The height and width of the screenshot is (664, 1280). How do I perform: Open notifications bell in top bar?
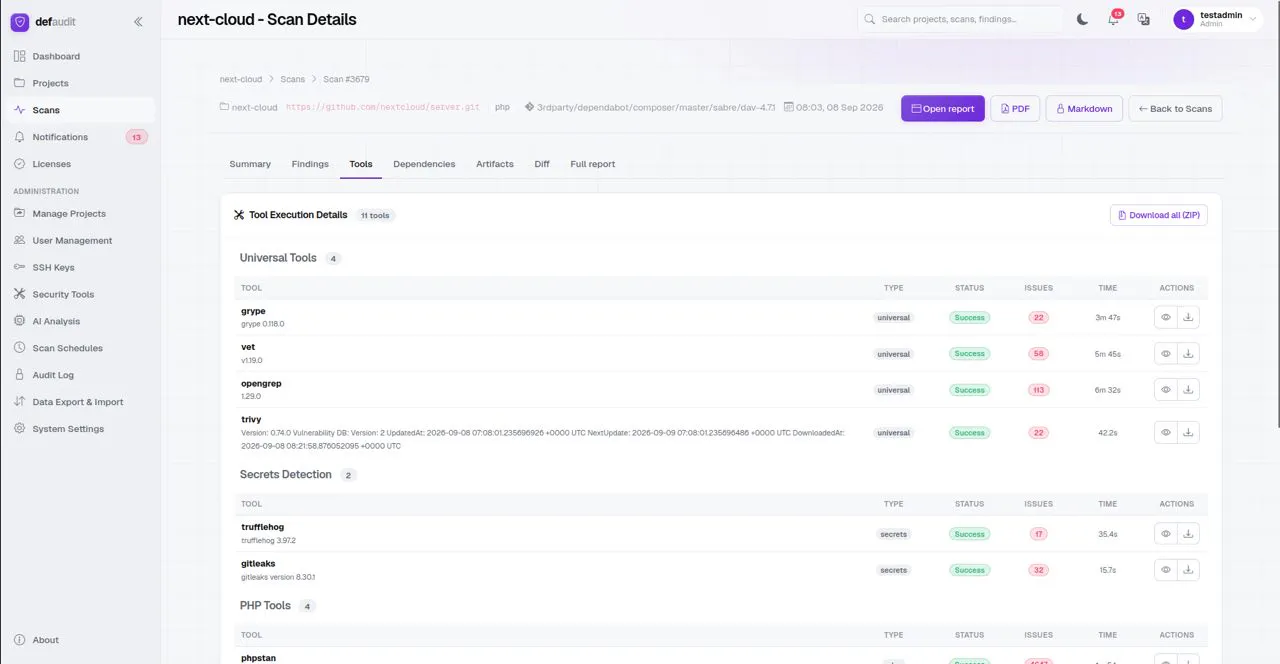[1113, 19]
